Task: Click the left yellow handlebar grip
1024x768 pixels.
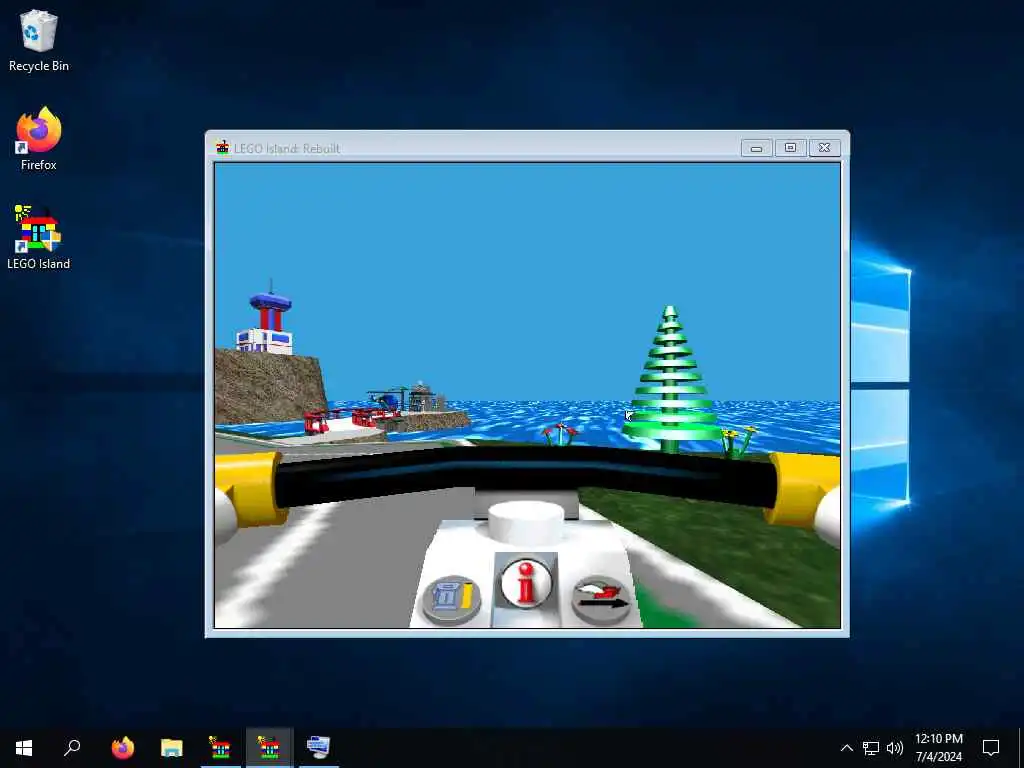Action: click(x=251, y=490)
